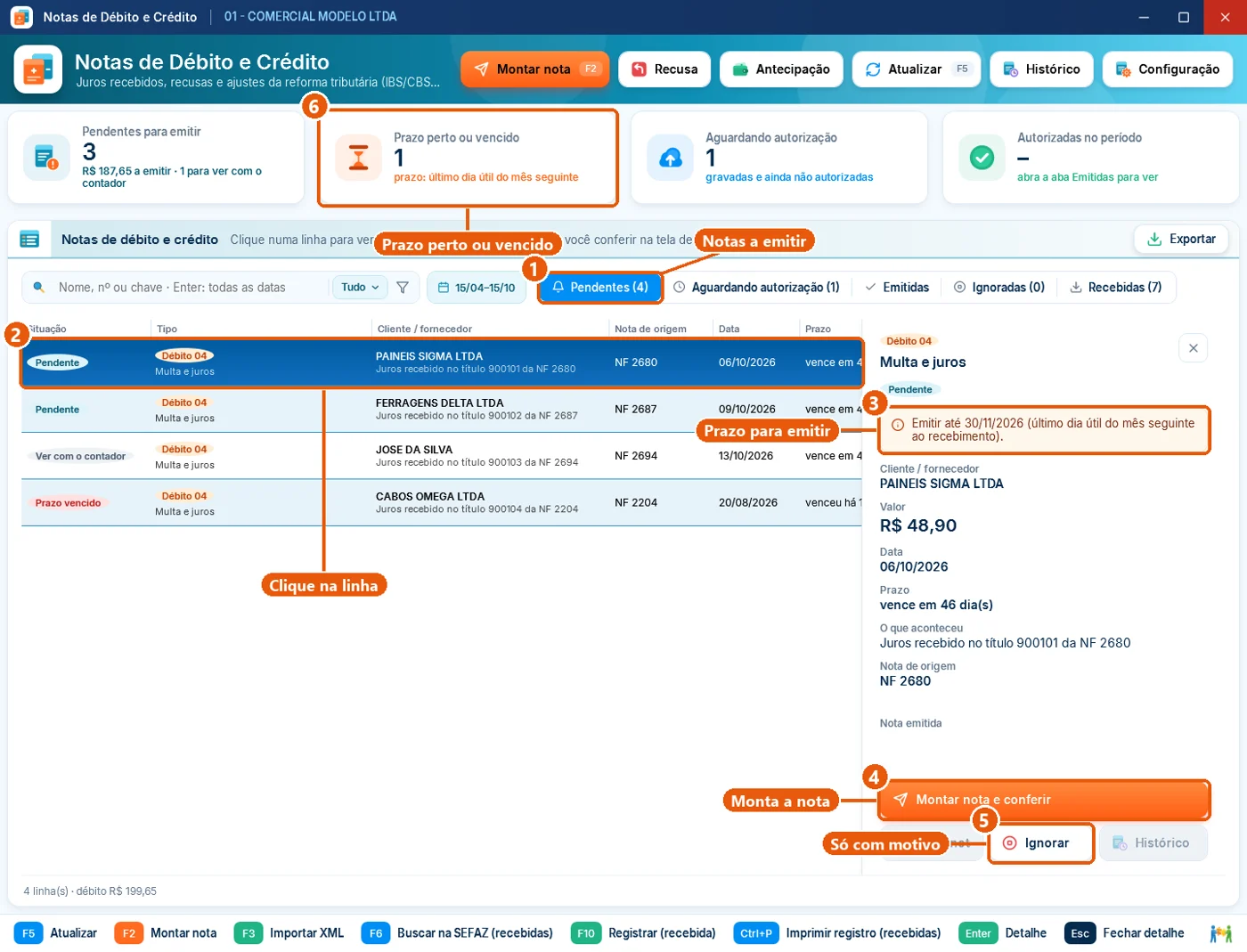Click the Aguardando autorização summary card

coord(779,157)
